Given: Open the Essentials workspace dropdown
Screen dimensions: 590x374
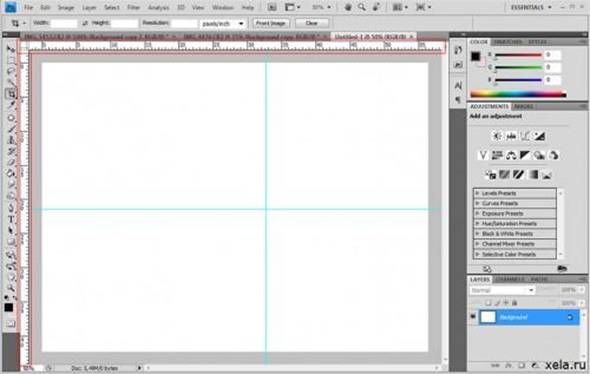Looking at the screenshot, I should coord(531,7).
